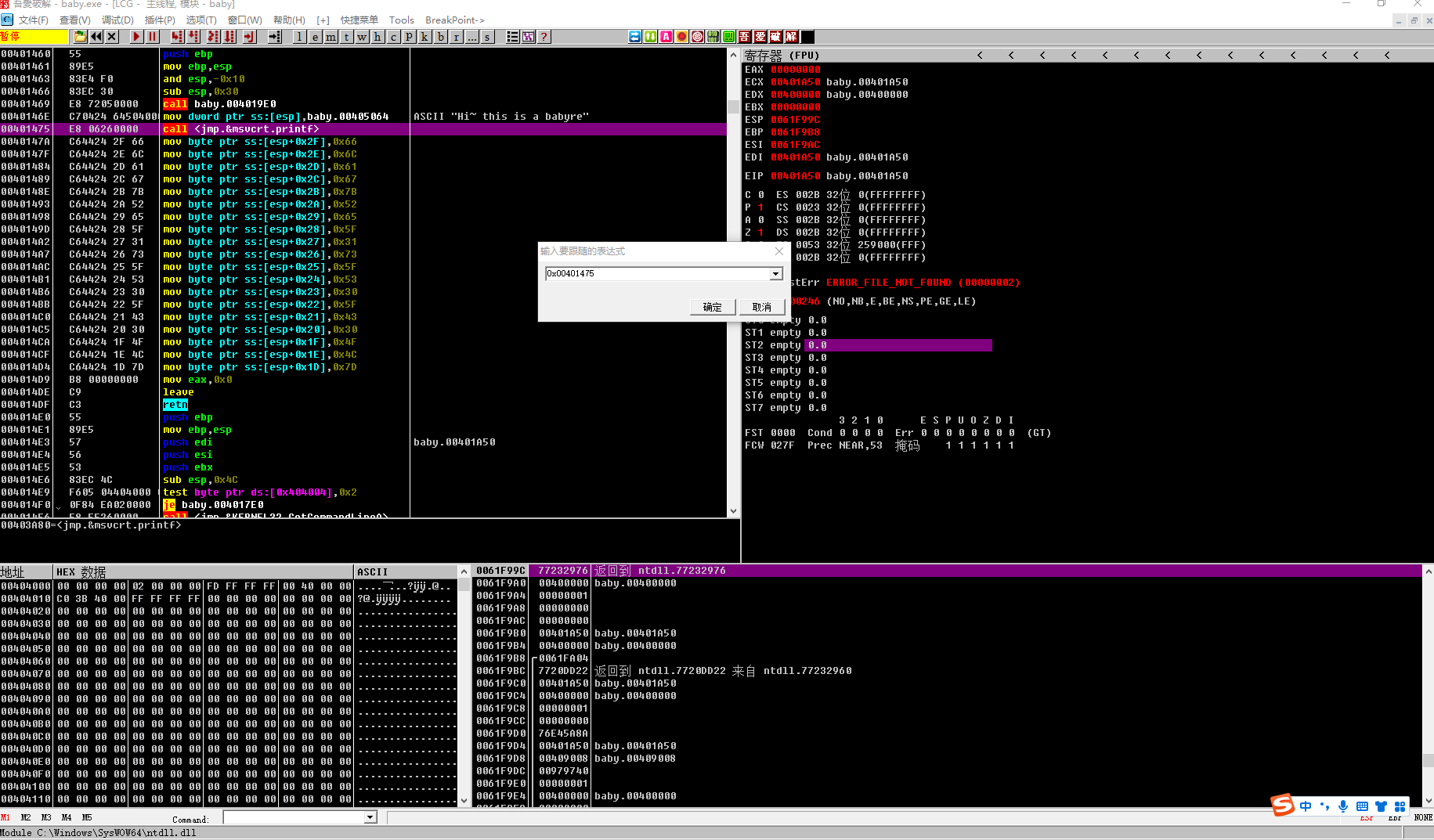The height and width of the screenshot is (840, 1434).
Task: Toggle the Z flag in the register panel
Action: tap(760, 232)
